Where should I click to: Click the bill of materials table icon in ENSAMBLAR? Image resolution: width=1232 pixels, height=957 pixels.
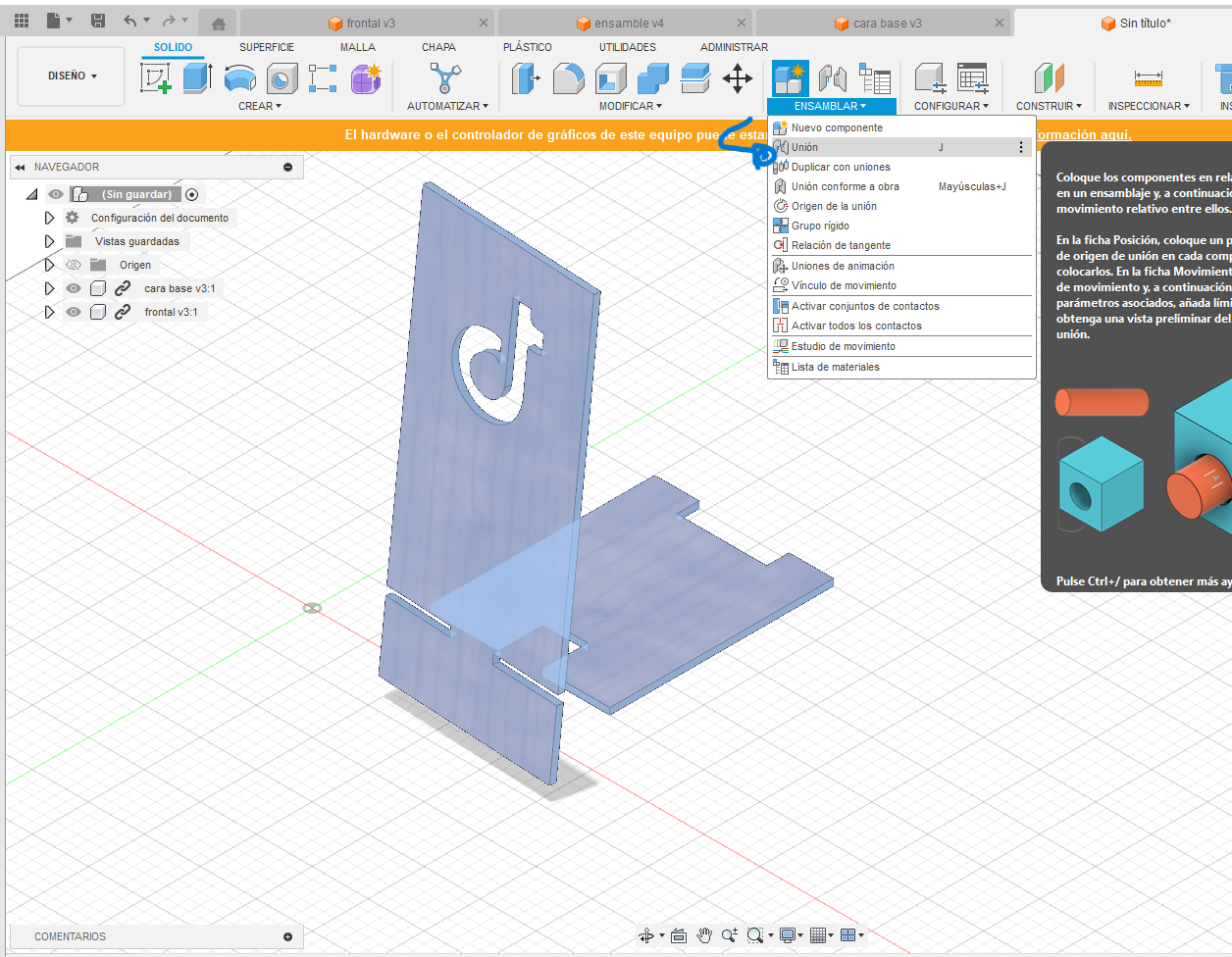click(874, 77)
